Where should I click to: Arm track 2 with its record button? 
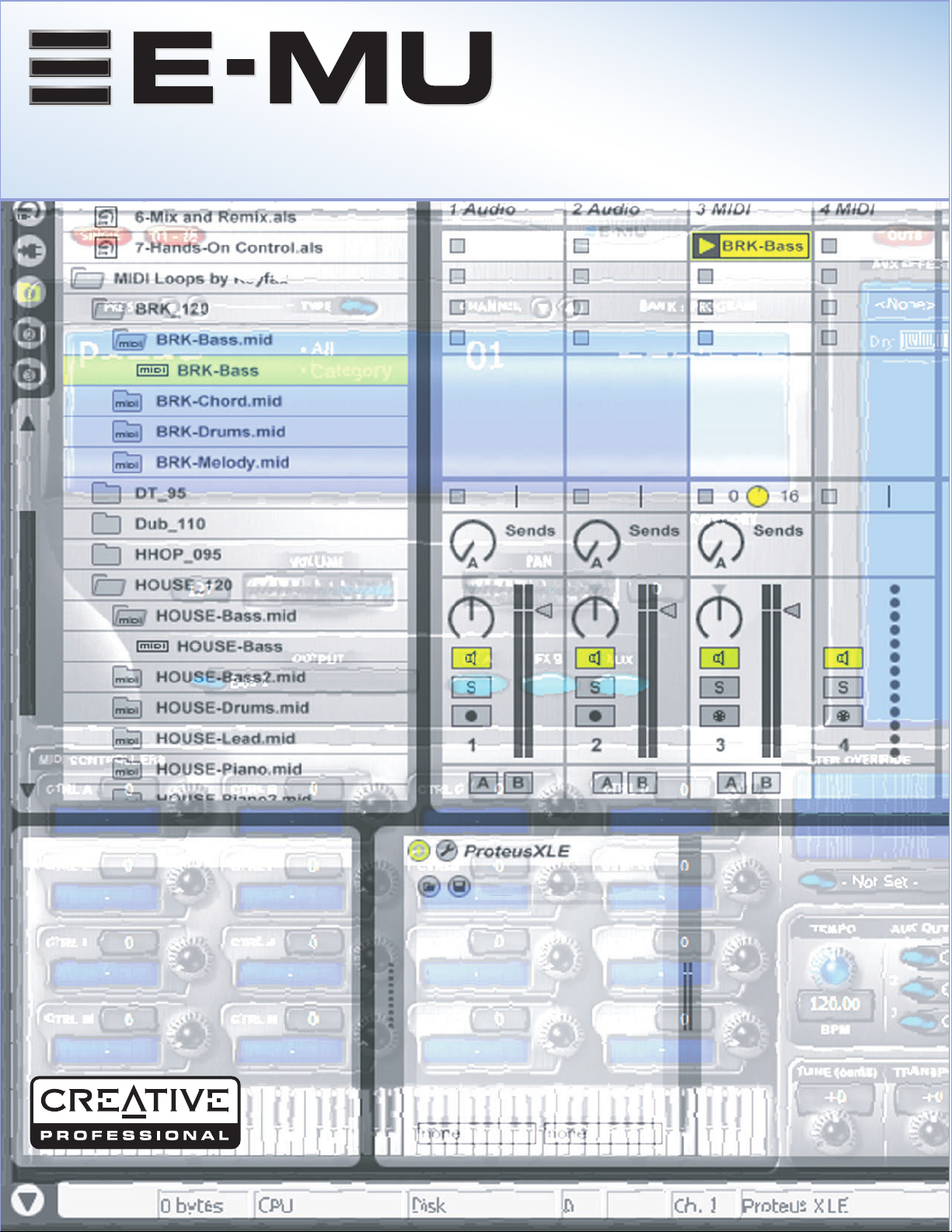coord(595,717)
